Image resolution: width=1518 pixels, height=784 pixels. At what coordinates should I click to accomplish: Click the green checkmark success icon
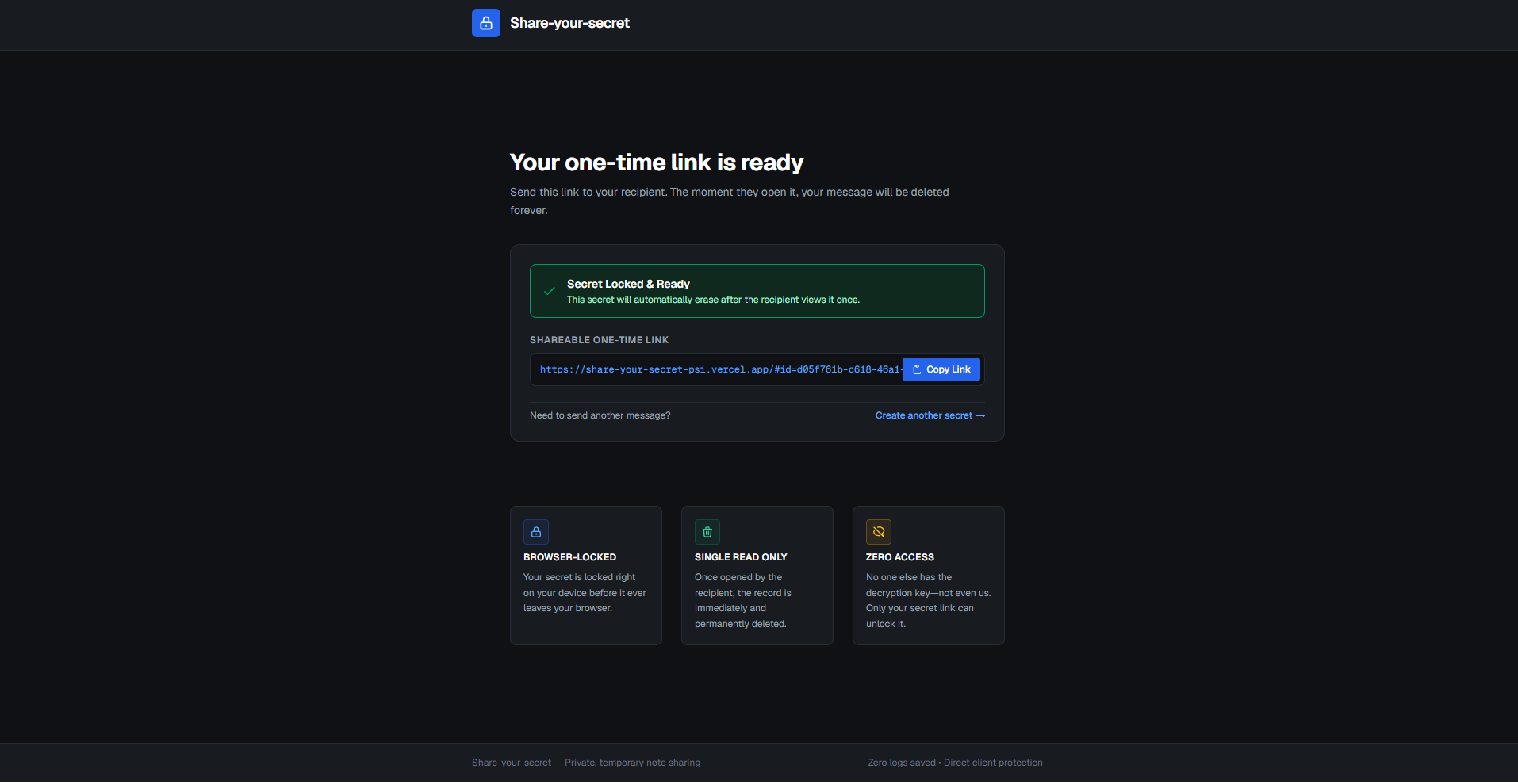click(x=549, y=291)
